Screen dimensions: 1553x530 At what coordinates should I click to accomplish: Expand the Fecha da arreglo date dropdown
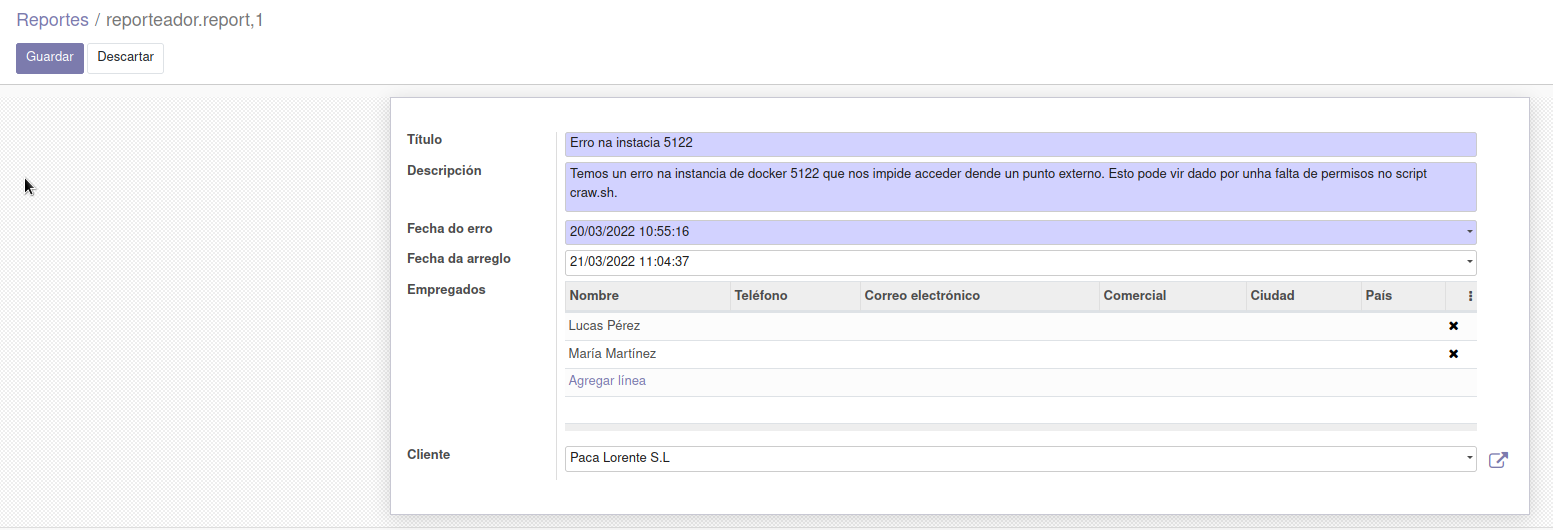1469,262
